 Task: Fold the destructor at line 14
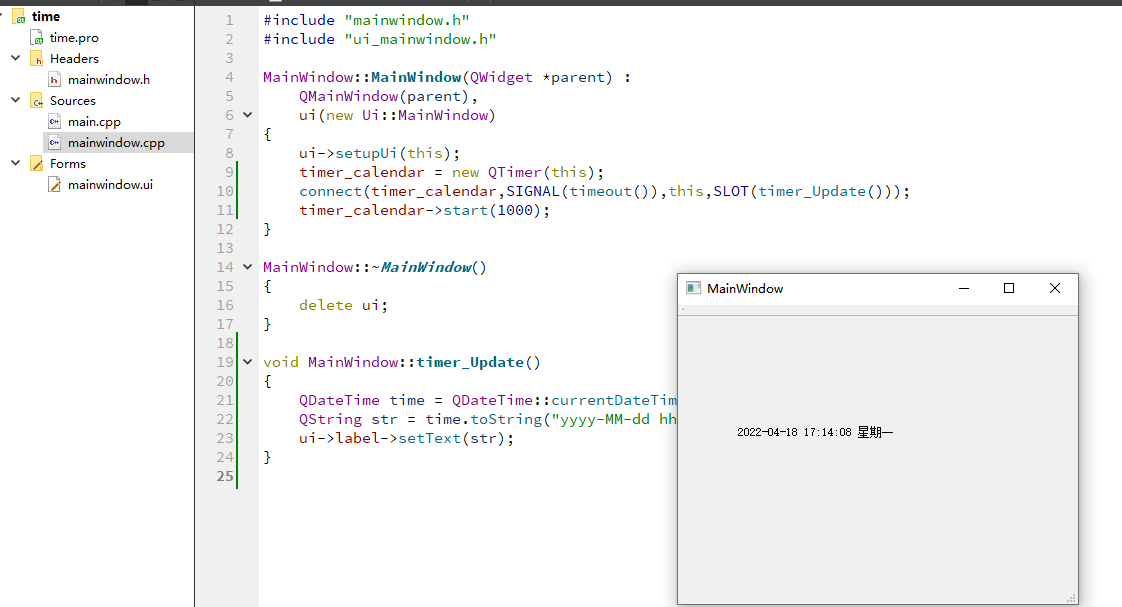coord(248,267)
